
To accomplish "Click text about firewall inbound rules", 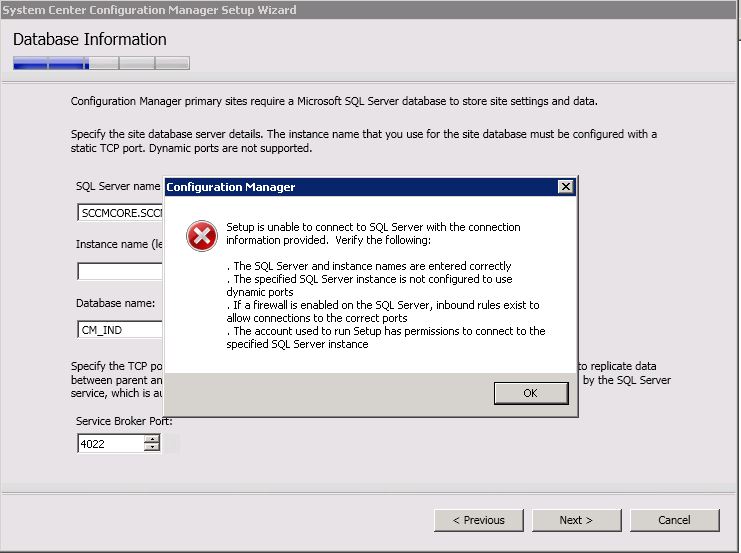I will 383,311.
